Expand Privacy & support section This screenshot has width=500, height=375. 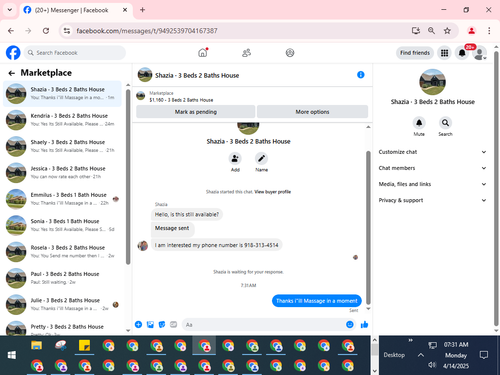click(x=432, y=200)
